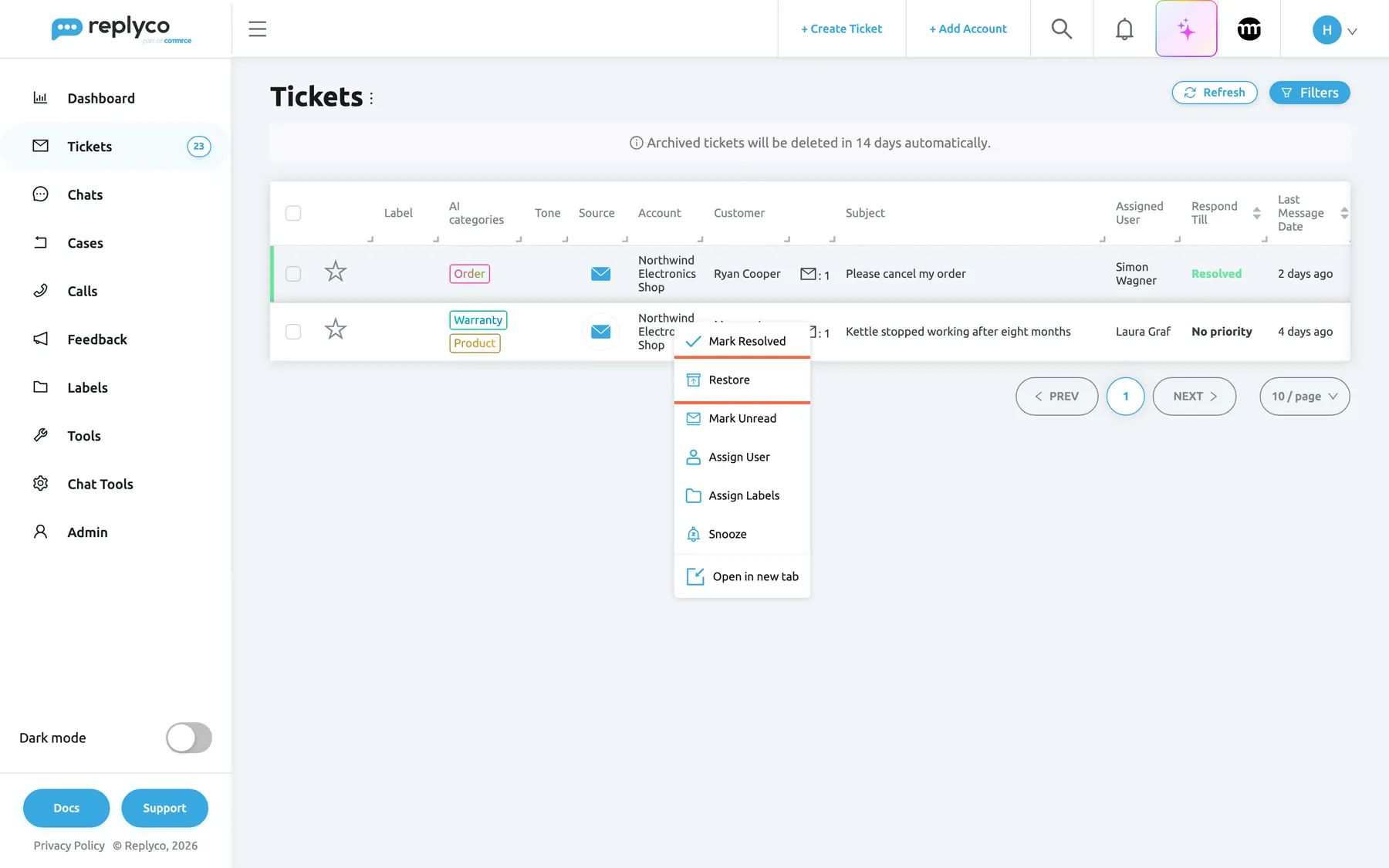Click the email source icon in Kettle ticket row
1389x868 pixels.
[600, 332]
